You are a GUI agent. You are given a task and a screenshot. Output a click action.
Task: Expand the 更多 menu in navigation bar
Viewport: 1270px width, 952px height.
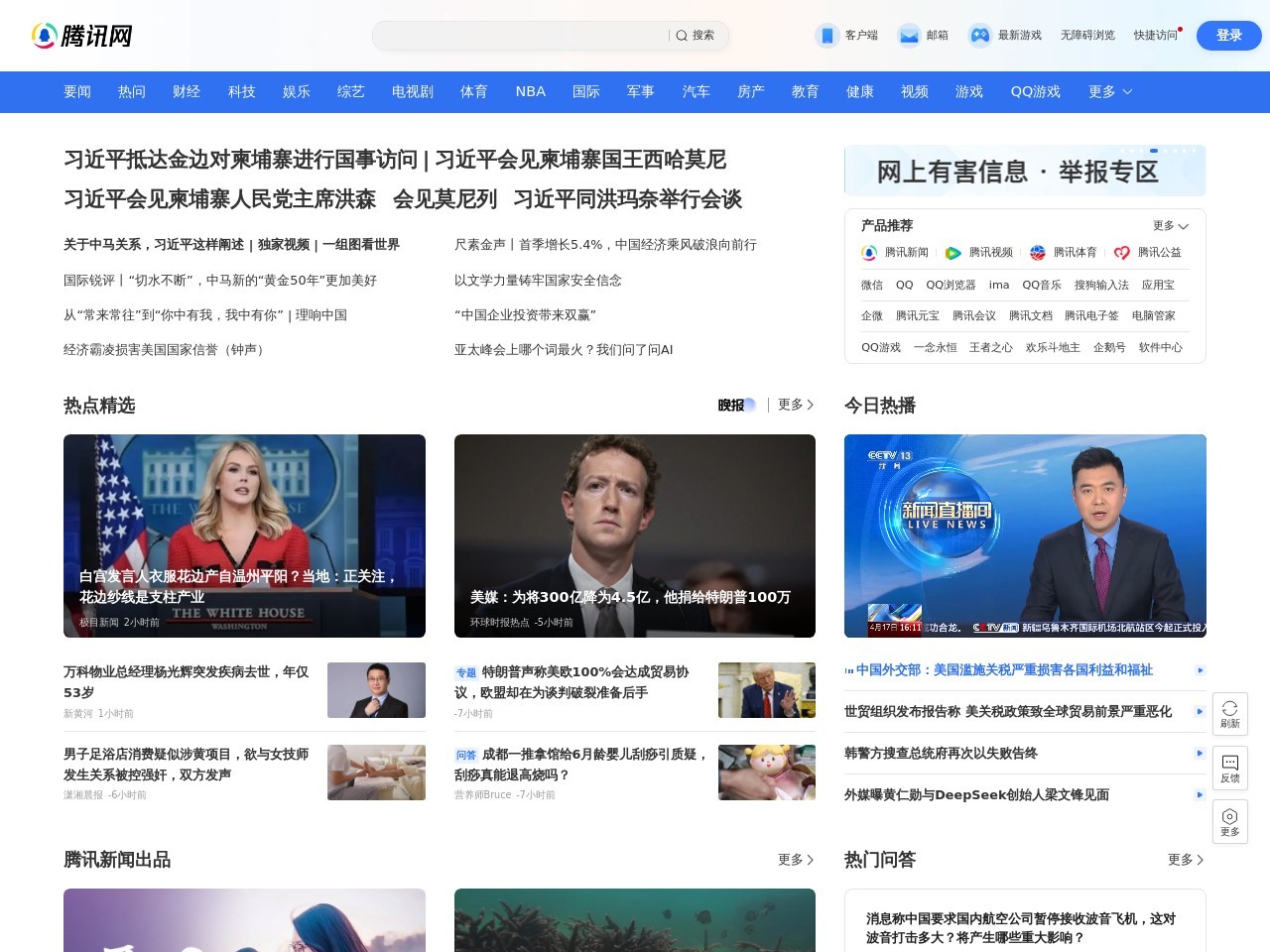(x=1110, y=91)
